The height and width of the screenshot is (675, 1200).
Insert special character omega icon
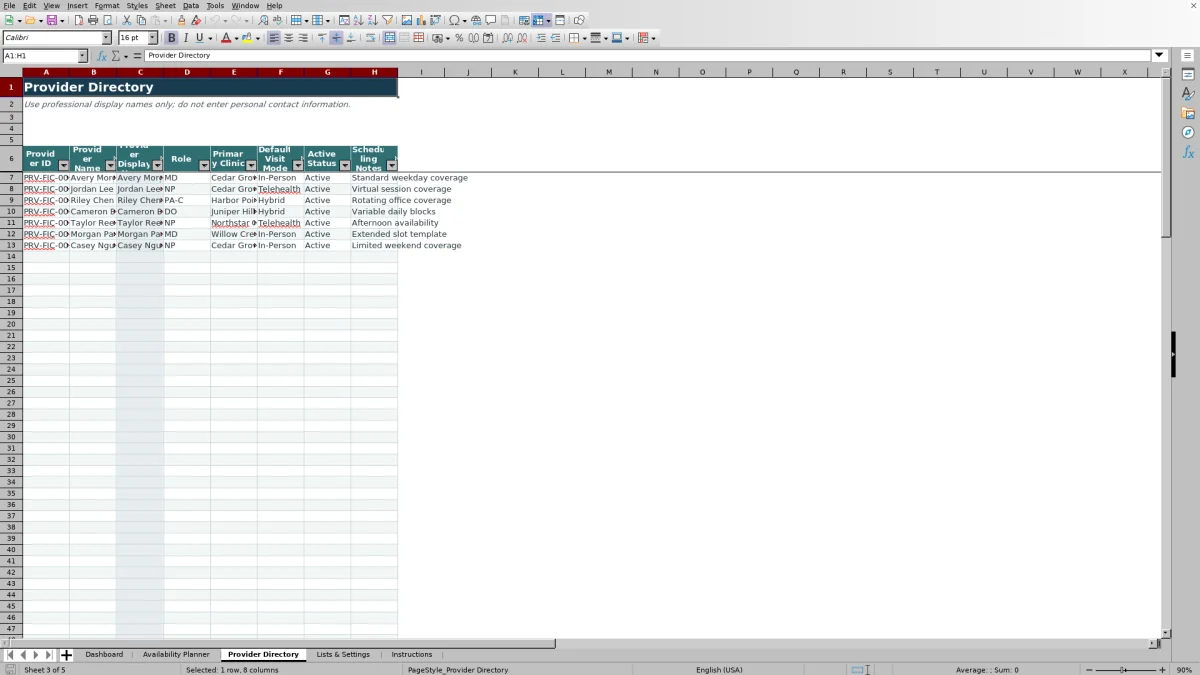pyautogui.click(x=454, y=20)
